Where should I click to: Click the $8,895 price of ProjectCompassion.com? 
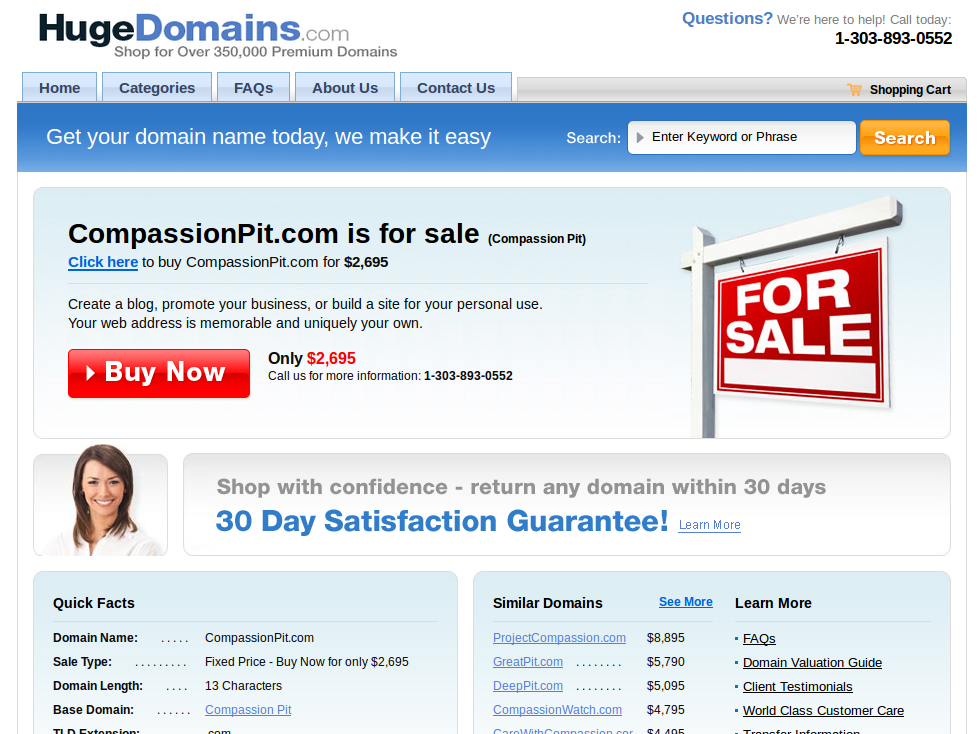tap(666, 638)
